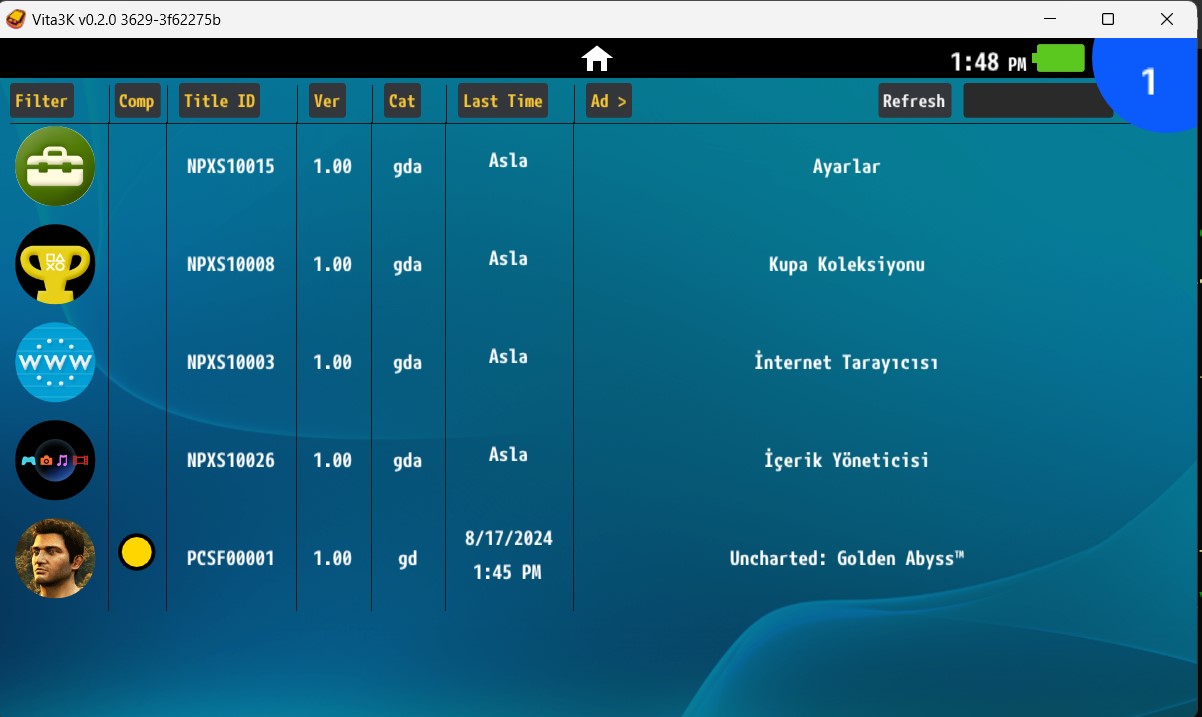Viewport: 1202px width, 717px height.
Task: Open notifications via the blue 1 bubble
Action: pos(1147,80)
